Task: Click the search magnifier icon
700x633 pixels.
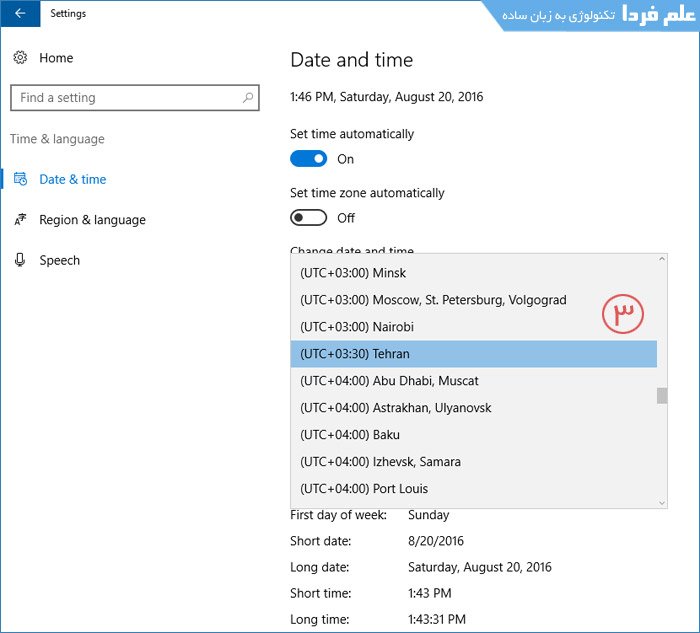Action: point(247,98)
